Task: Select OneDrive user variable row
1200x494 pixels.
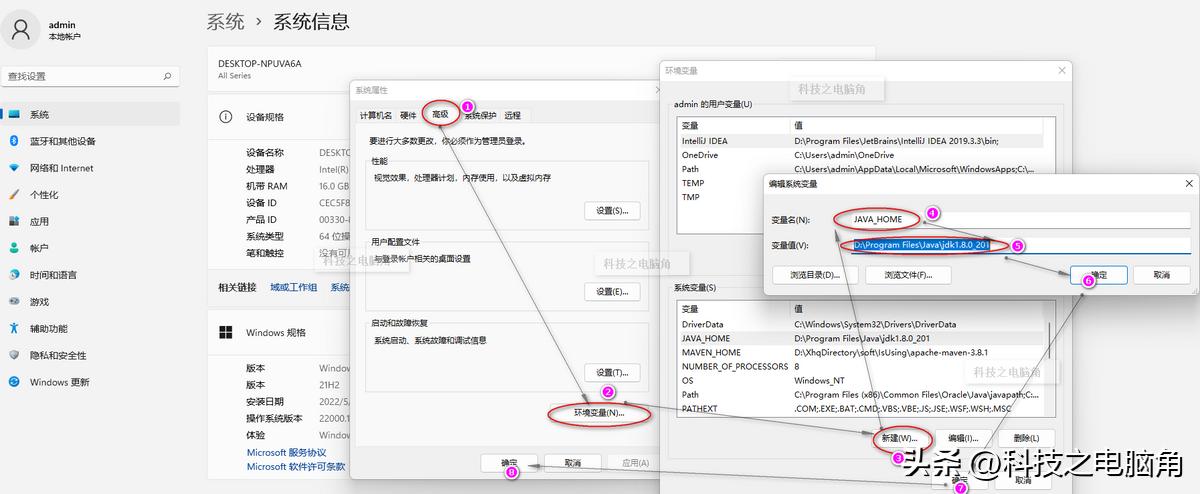Action: point(860,155)
